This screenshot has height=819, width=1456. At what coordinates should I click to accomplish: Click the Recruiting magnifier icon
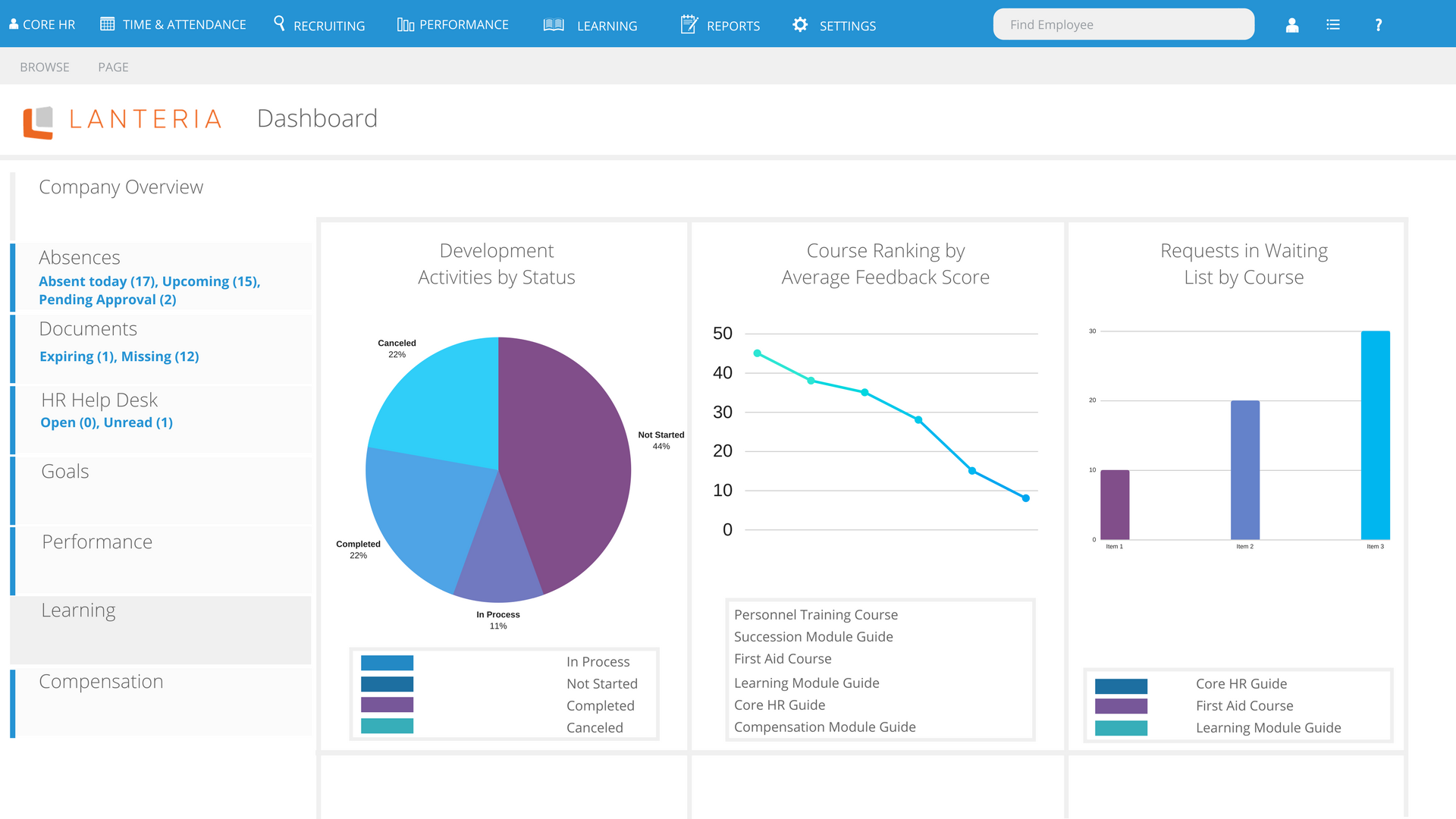[279, 24]
